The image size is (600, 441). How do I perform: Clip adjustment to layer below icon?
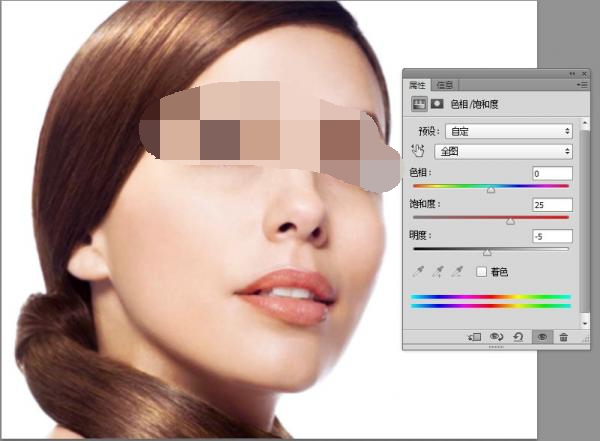click(x=474, y=337)
